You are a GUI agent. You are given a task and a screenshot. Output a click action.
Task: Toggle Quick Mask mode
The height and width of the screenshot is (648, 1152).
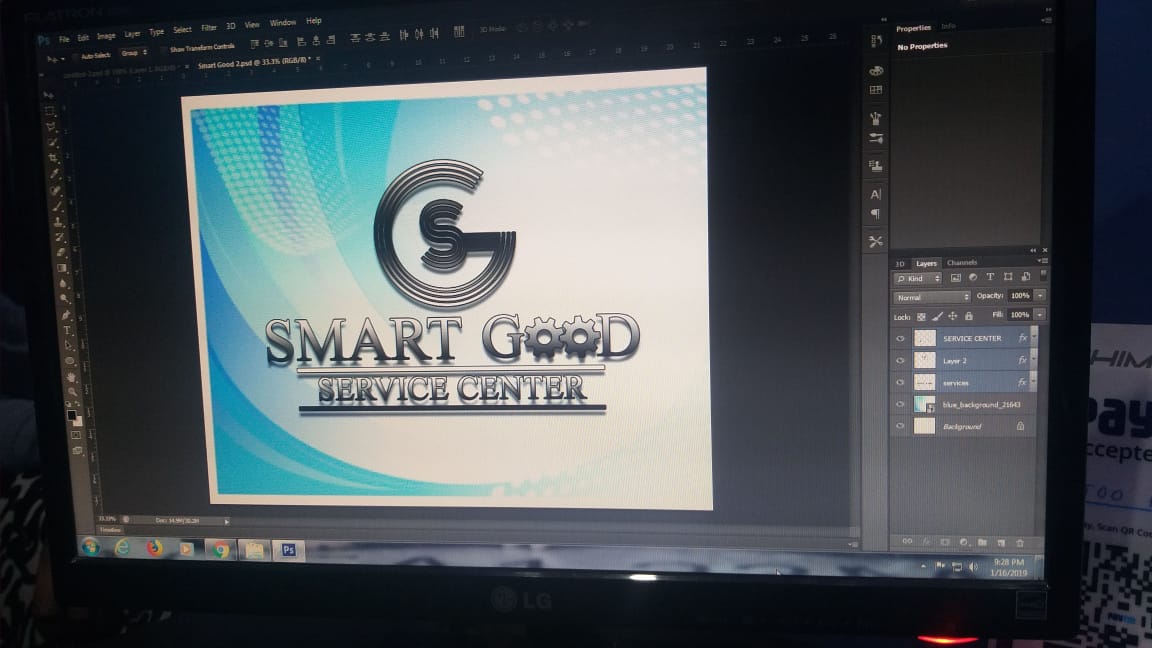coord(76,435)
